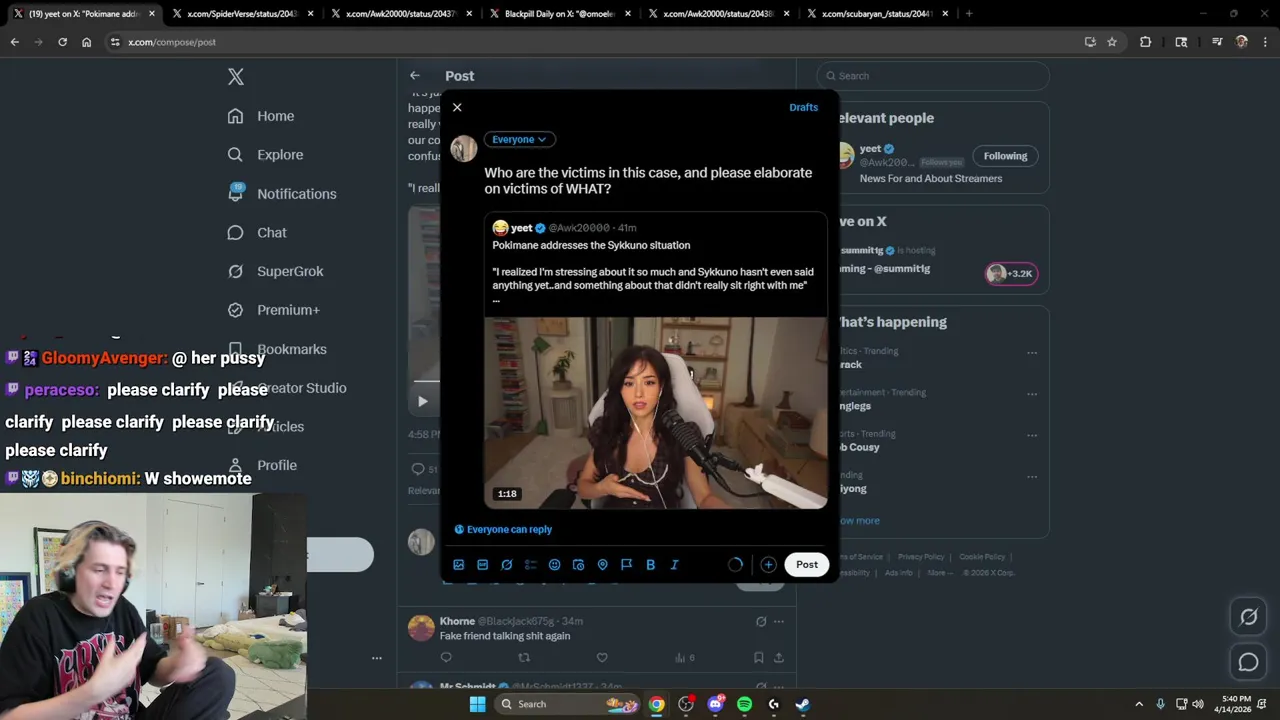Screen dimensions: 1280x720
Task: Share Khorne's reply
Action: pos(779,657)
